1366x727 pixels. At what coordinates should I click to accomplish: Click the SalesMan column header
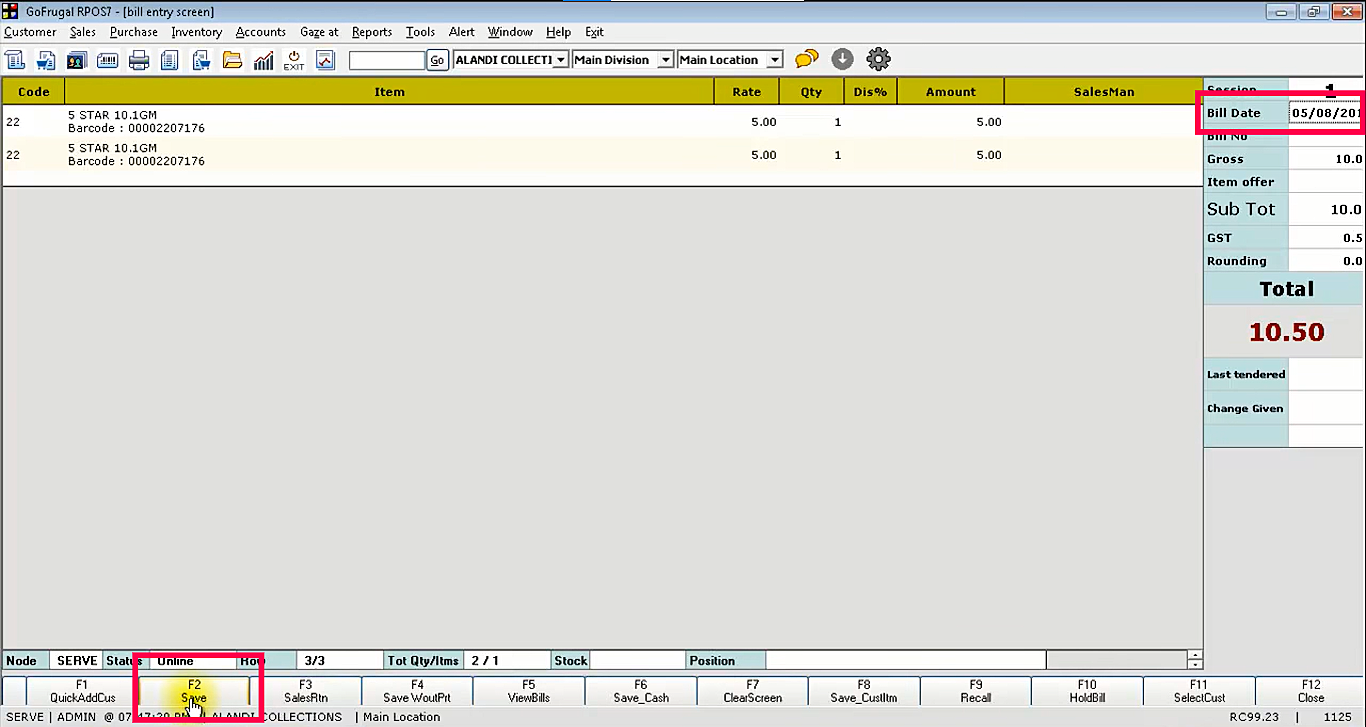[1104, 92]
